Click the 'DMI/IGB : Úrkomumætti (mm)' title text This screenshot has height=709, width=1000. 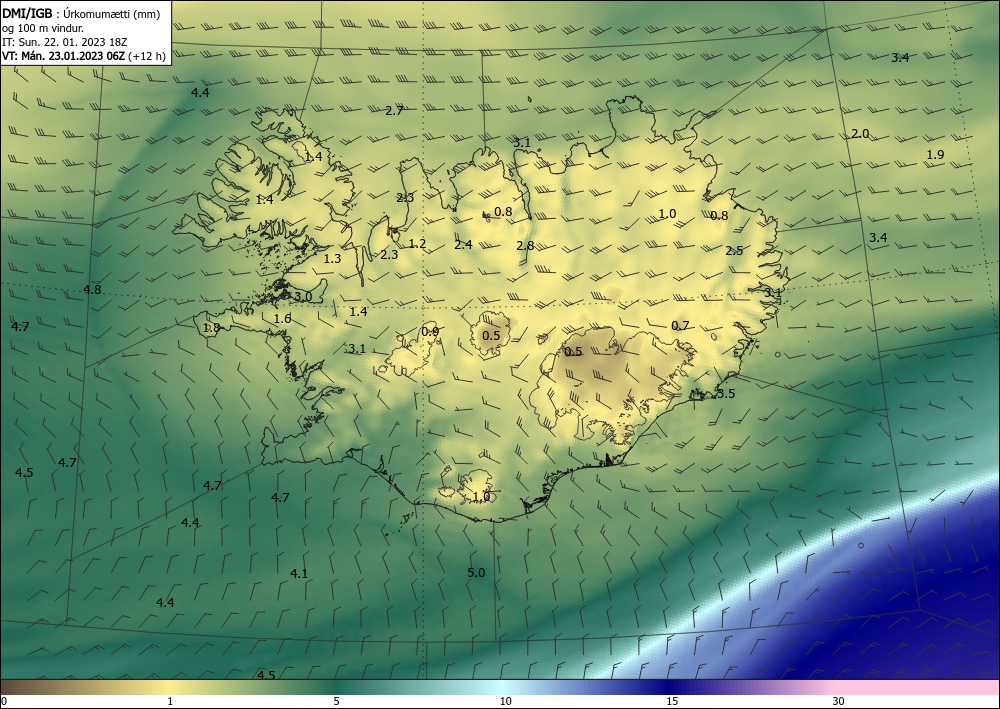[x=81, y=14]
